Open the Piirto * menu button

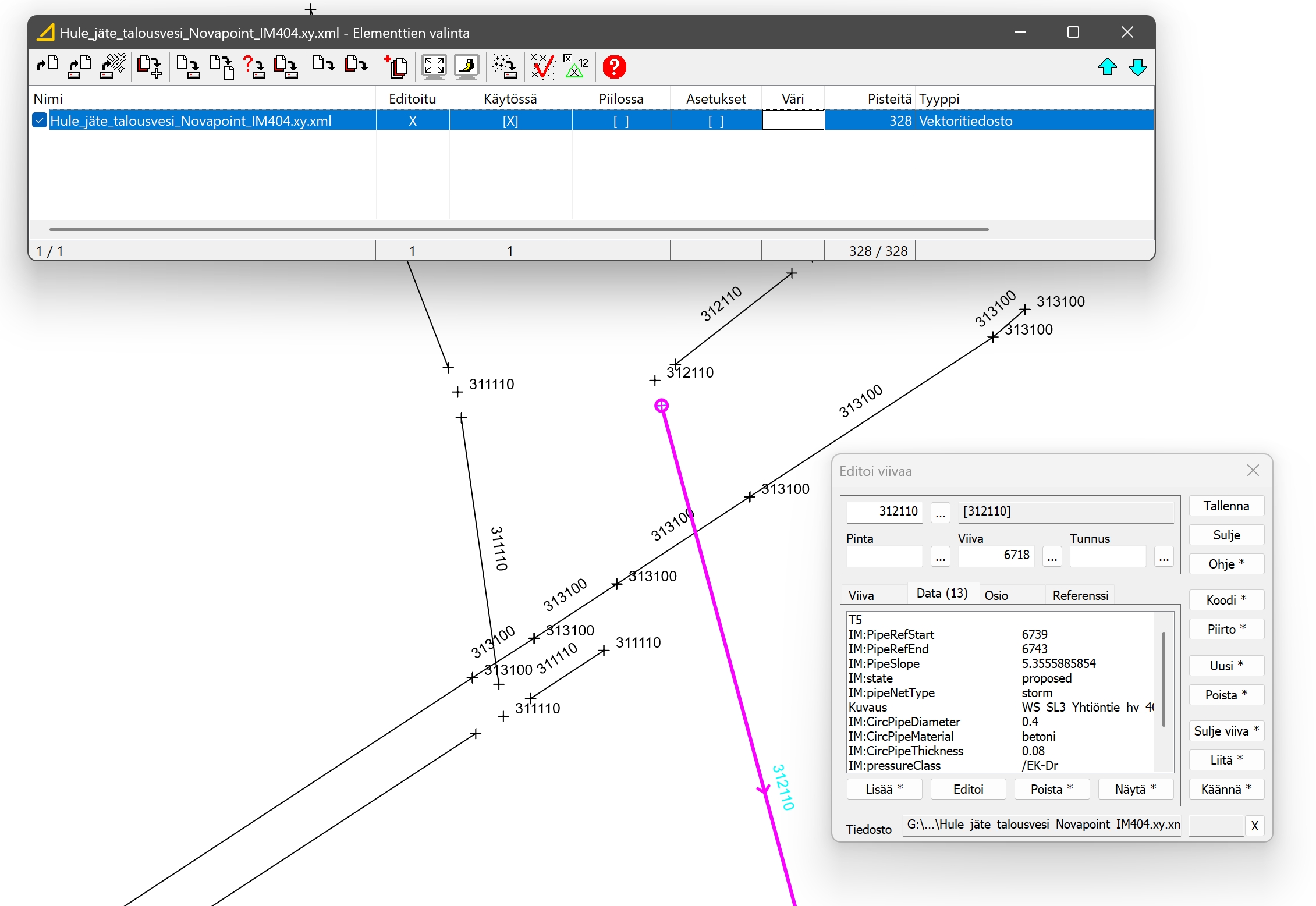point(1226,629)
